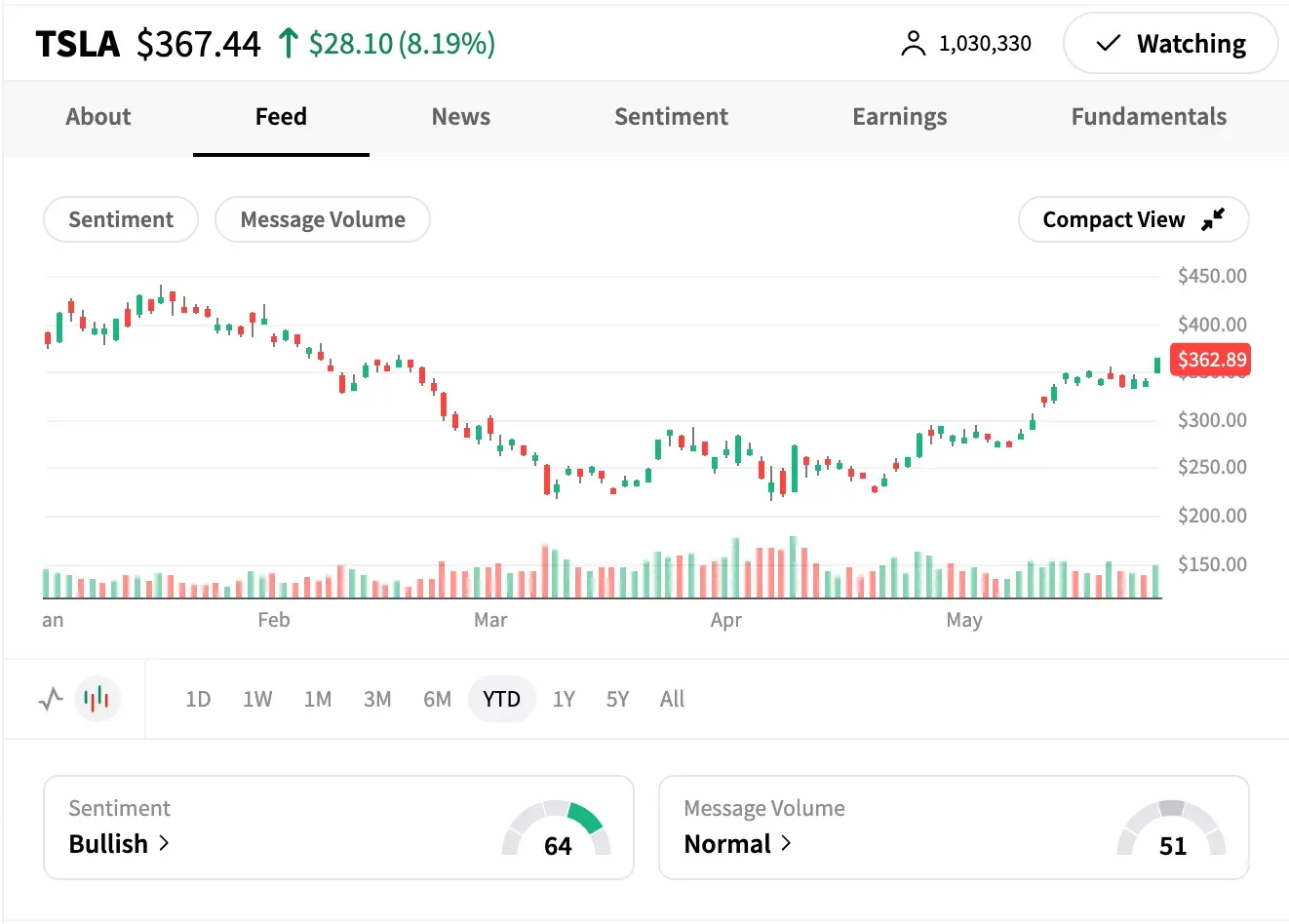
Task: Click the Apr label on chart axis
Action: (x=726, y=620)
